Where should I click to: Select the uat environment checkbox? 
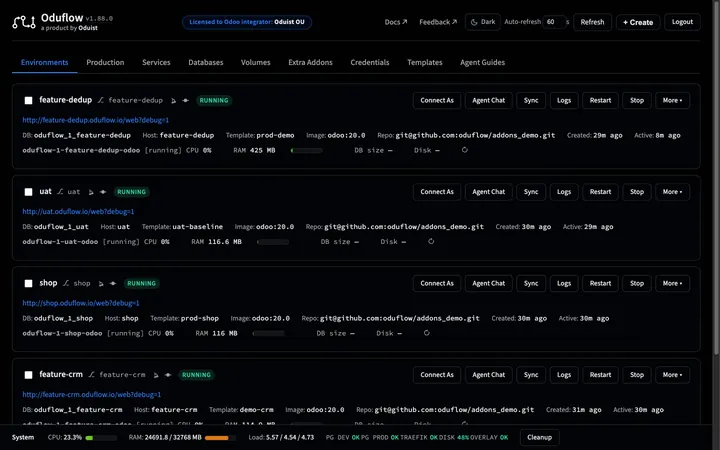click(28, 191)
